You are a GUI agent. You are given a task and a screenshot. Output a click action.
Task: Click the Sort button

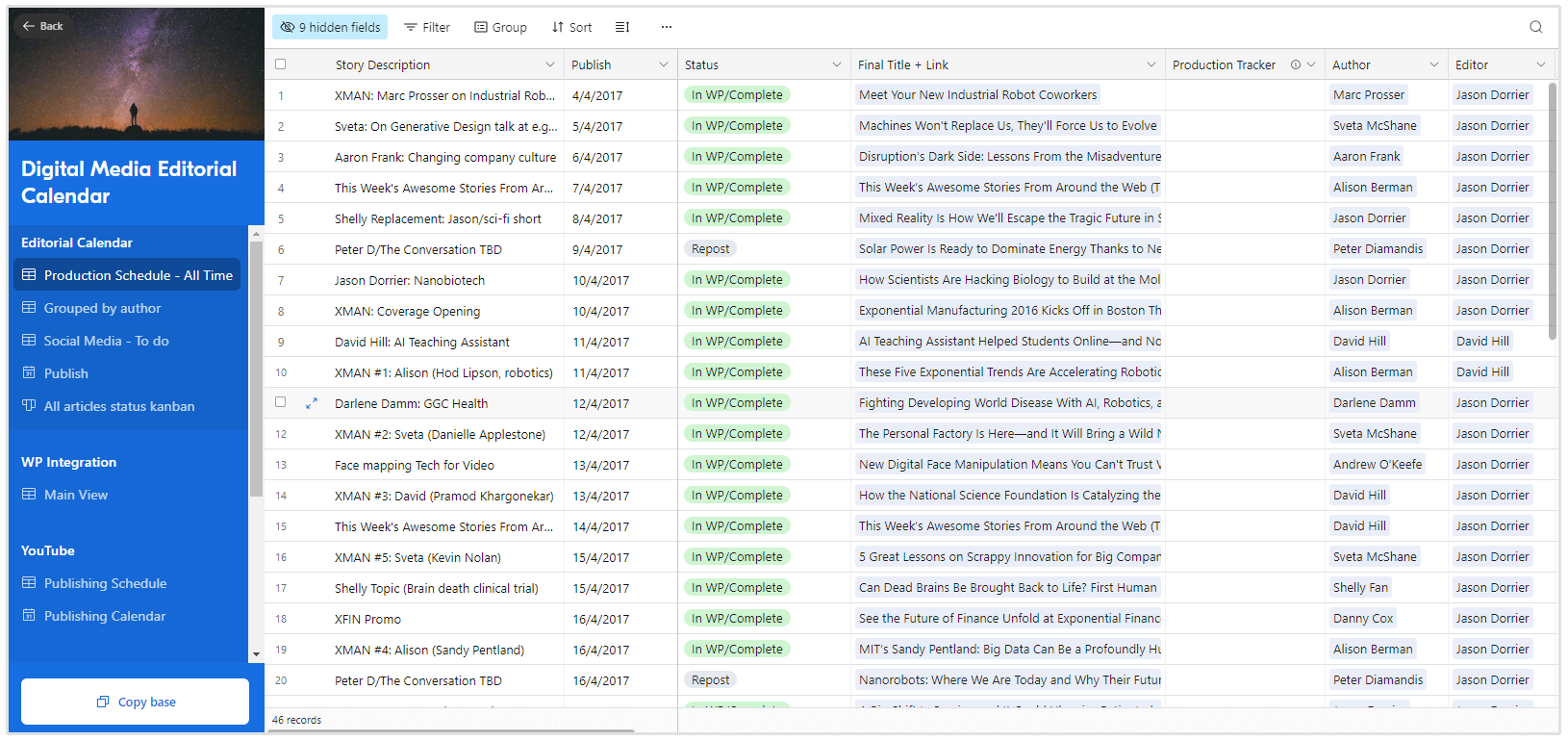[571, 27]
